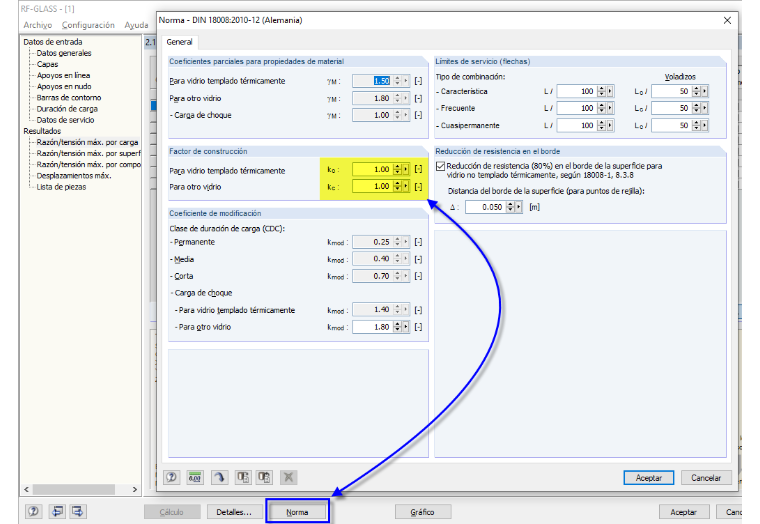Open flyout arrow for Frecuente Lc/ volladizos field
760x524 pixels.
coord(705,108)
